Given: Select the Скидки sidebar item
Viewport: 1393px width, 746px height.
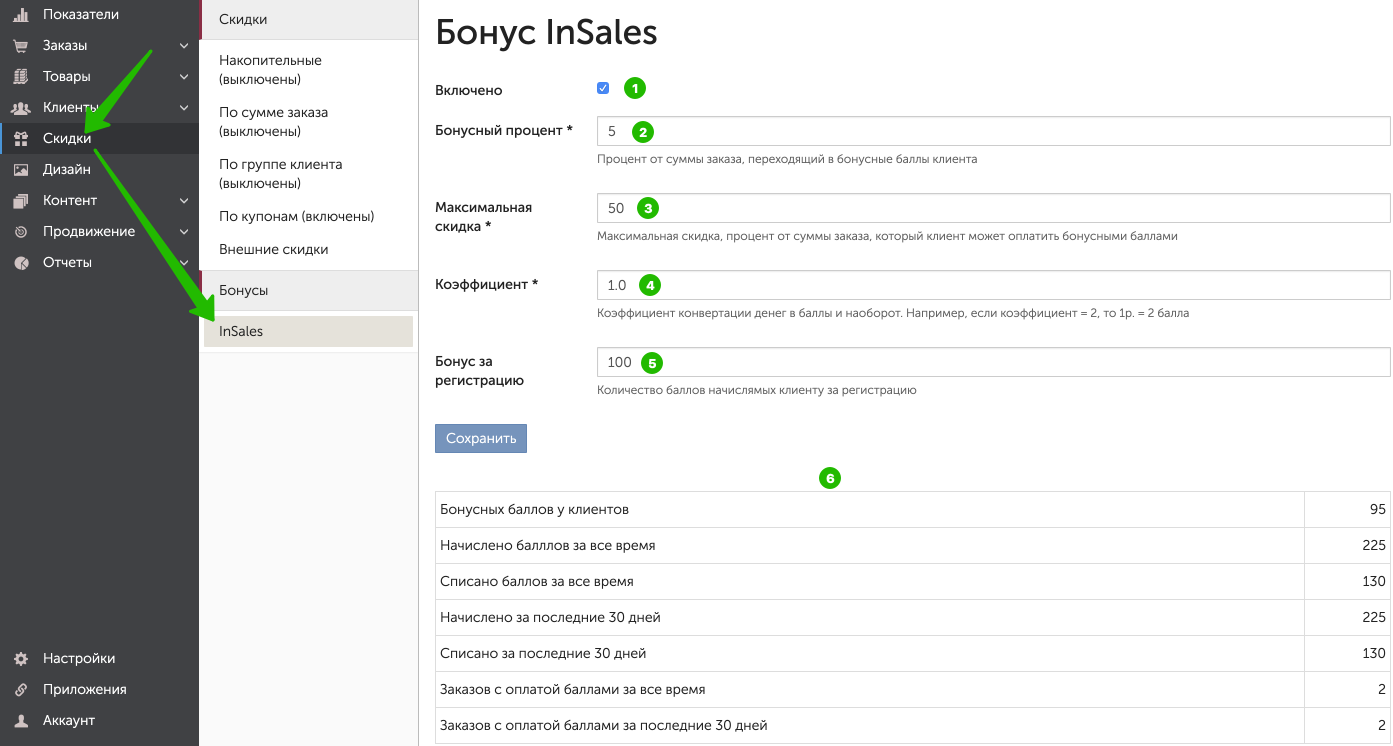Looking at the screenshot, I should [x=99, y=138].
